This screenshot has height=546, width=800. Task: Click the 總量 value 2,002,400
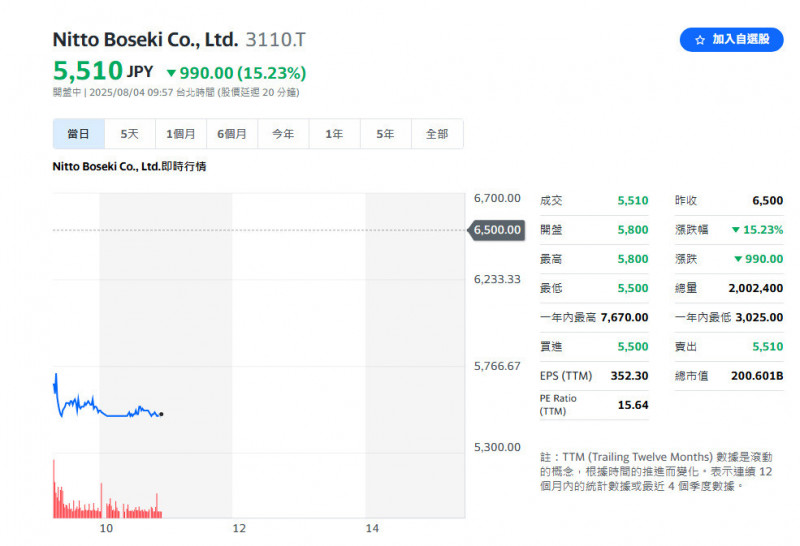[756, 288]
